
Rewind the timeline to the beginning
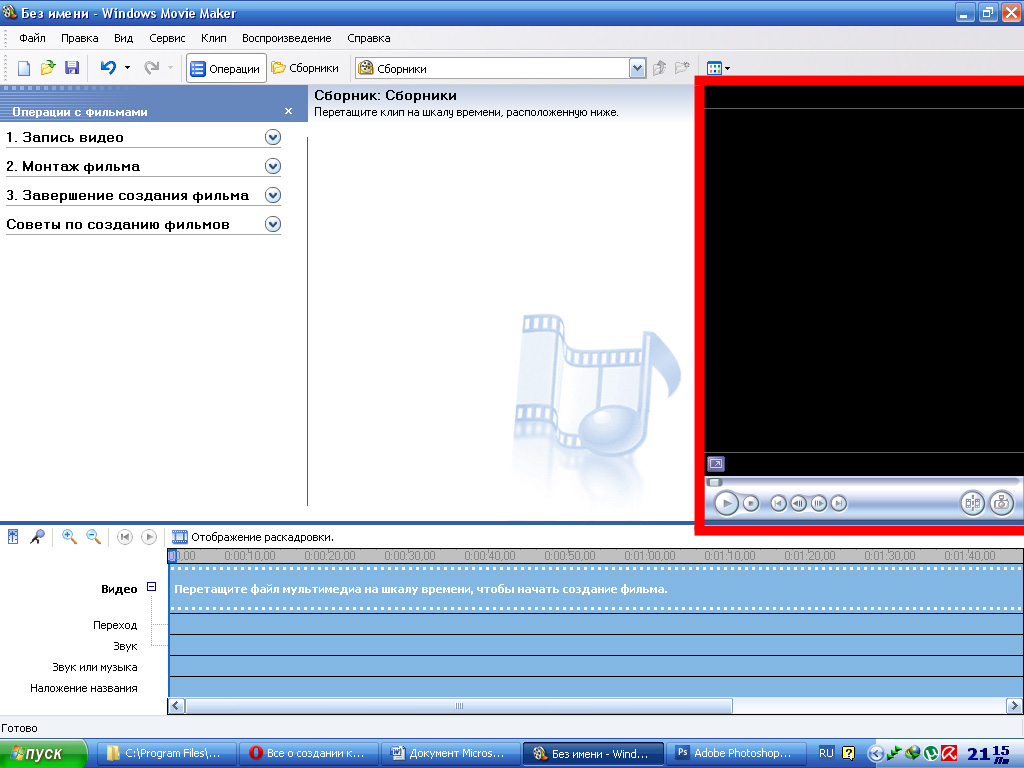click(125, 537)
